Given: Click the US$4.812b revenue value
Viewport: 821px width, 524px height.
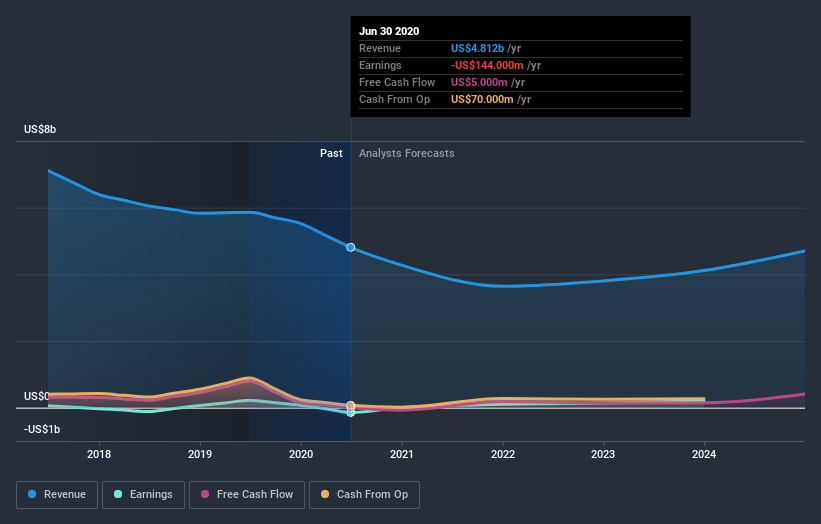Looking at the screenshot, I should tap(478, 48).
